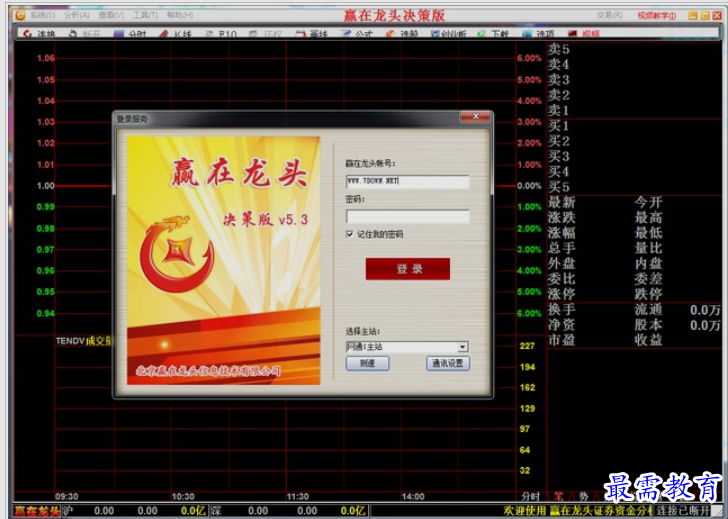728x519 pixels.
Task: Click the 密码 password input field
Action: [x=407, y=216]
